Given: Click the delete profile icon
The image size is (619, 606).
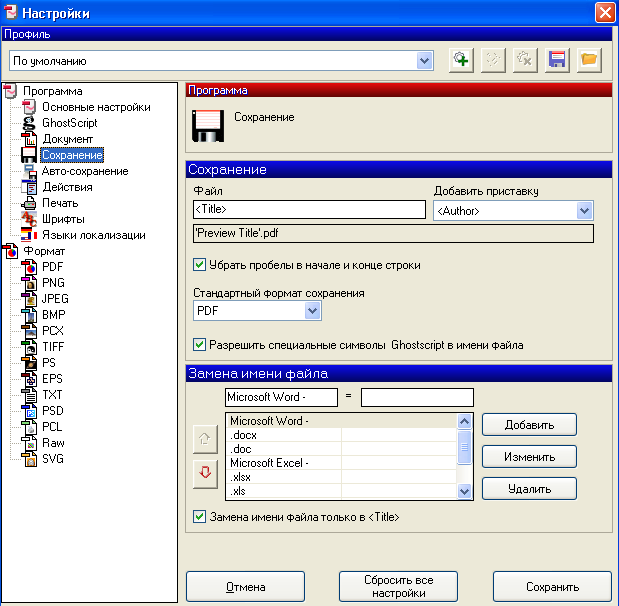Looking at the screenshot, I should point(525,60).
